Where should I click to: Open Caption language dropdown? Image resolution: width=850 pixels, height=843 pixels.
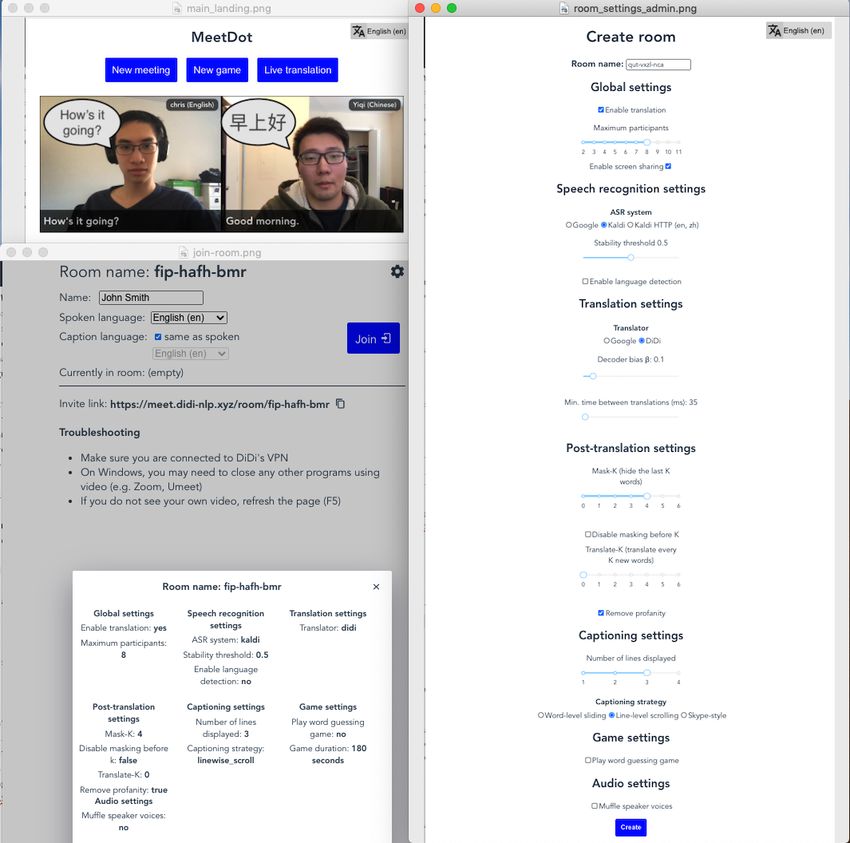(x=190, y=353)
